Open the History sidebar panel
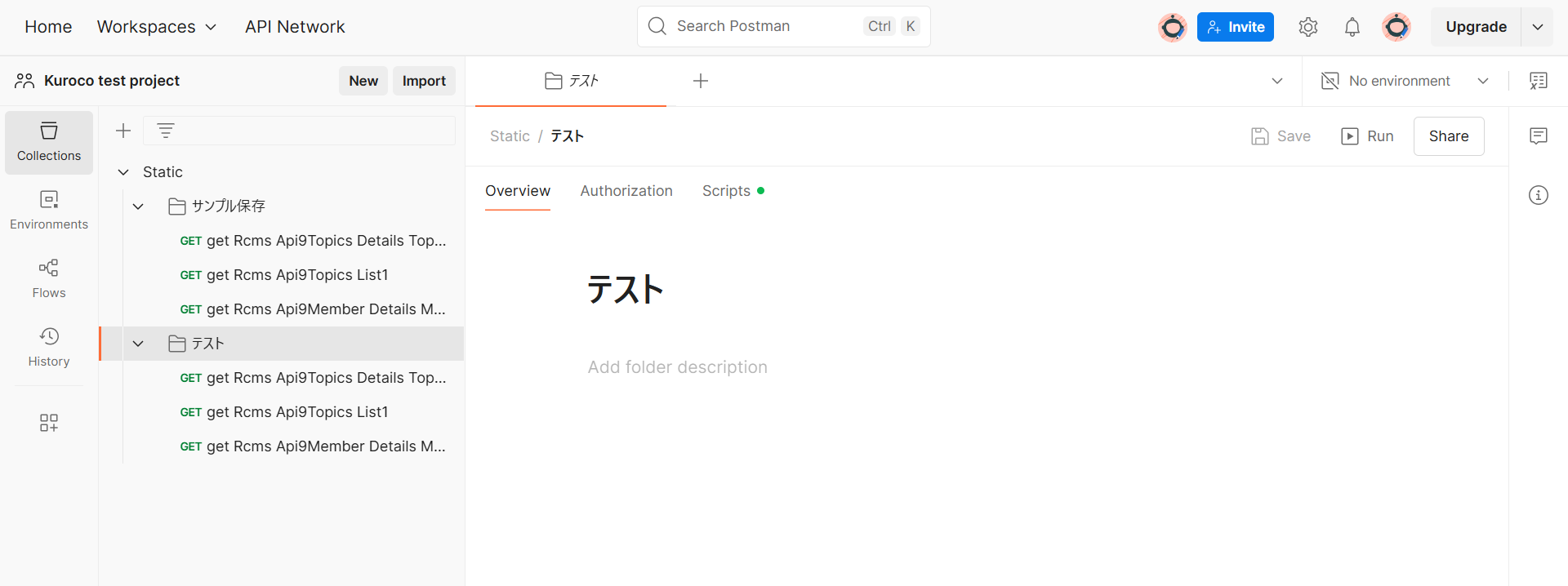This screenshot has width=1568, height=586. click(x=49, y=348)
